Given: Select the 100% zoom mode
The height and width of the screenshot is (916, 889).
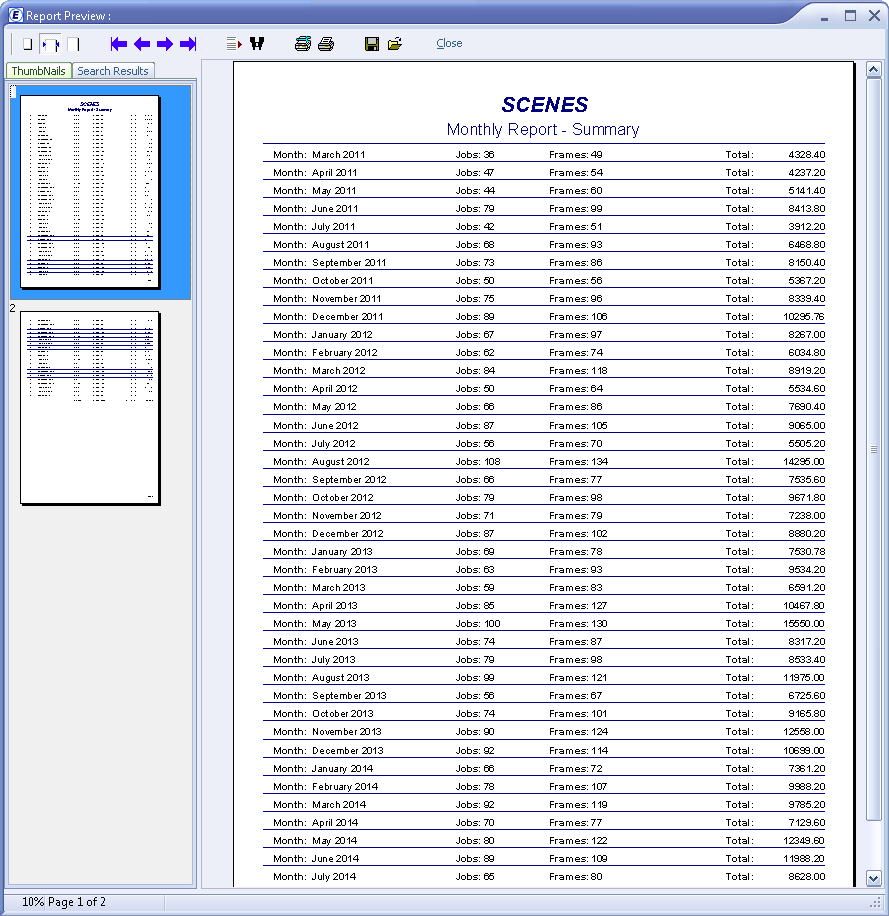Looking at the screenshot, I should [73, 44].
